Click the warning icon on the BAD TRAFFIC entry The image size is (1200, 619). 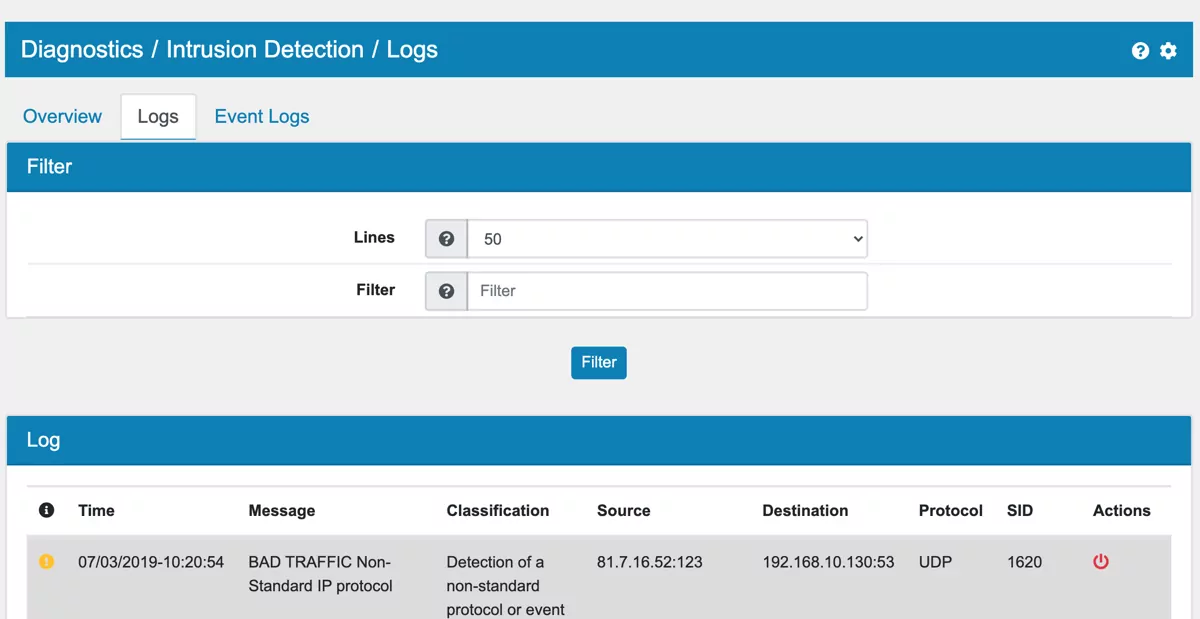click(x=46, y=561)
